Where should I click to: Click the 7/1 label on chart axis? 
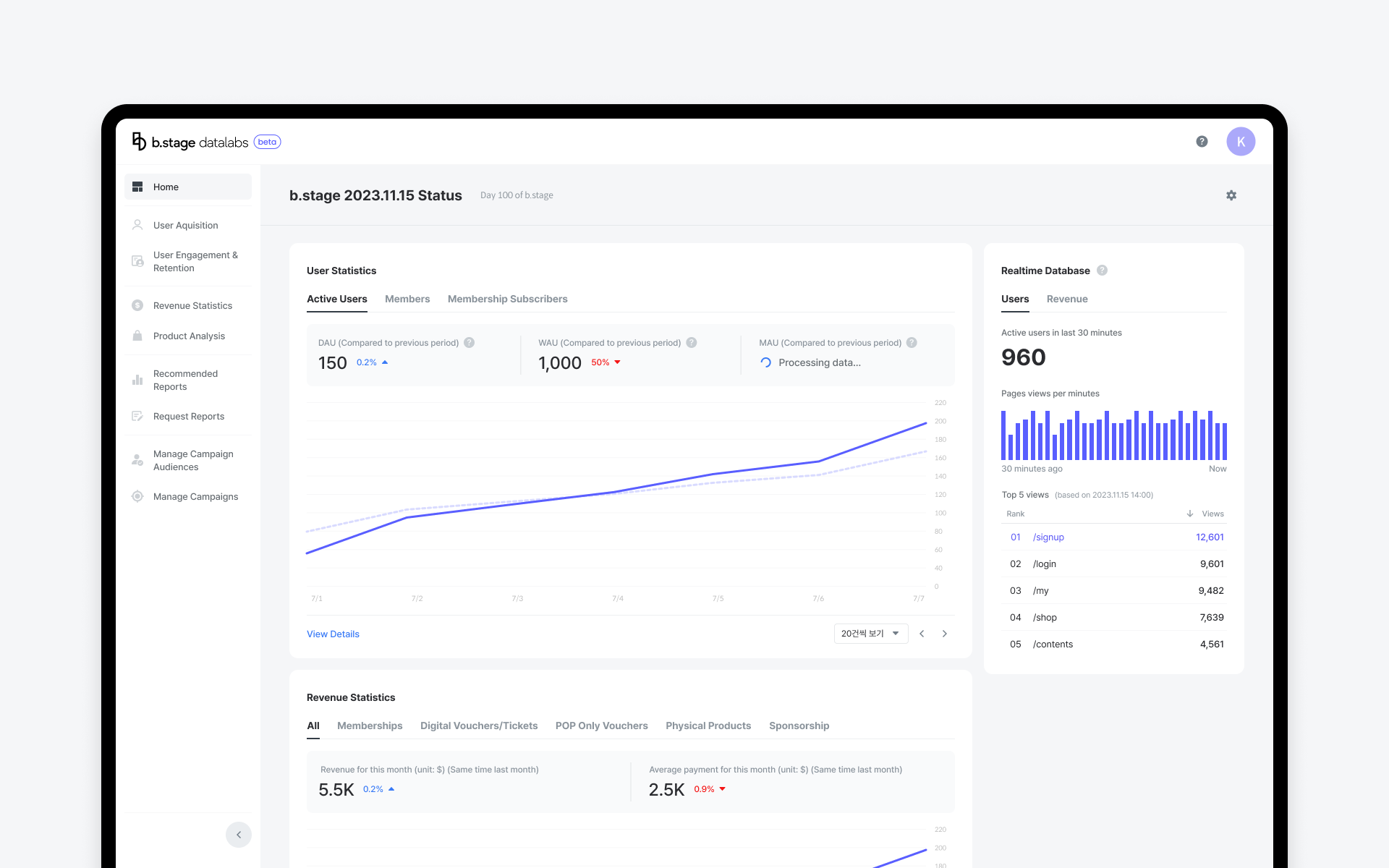click(316, 598)
